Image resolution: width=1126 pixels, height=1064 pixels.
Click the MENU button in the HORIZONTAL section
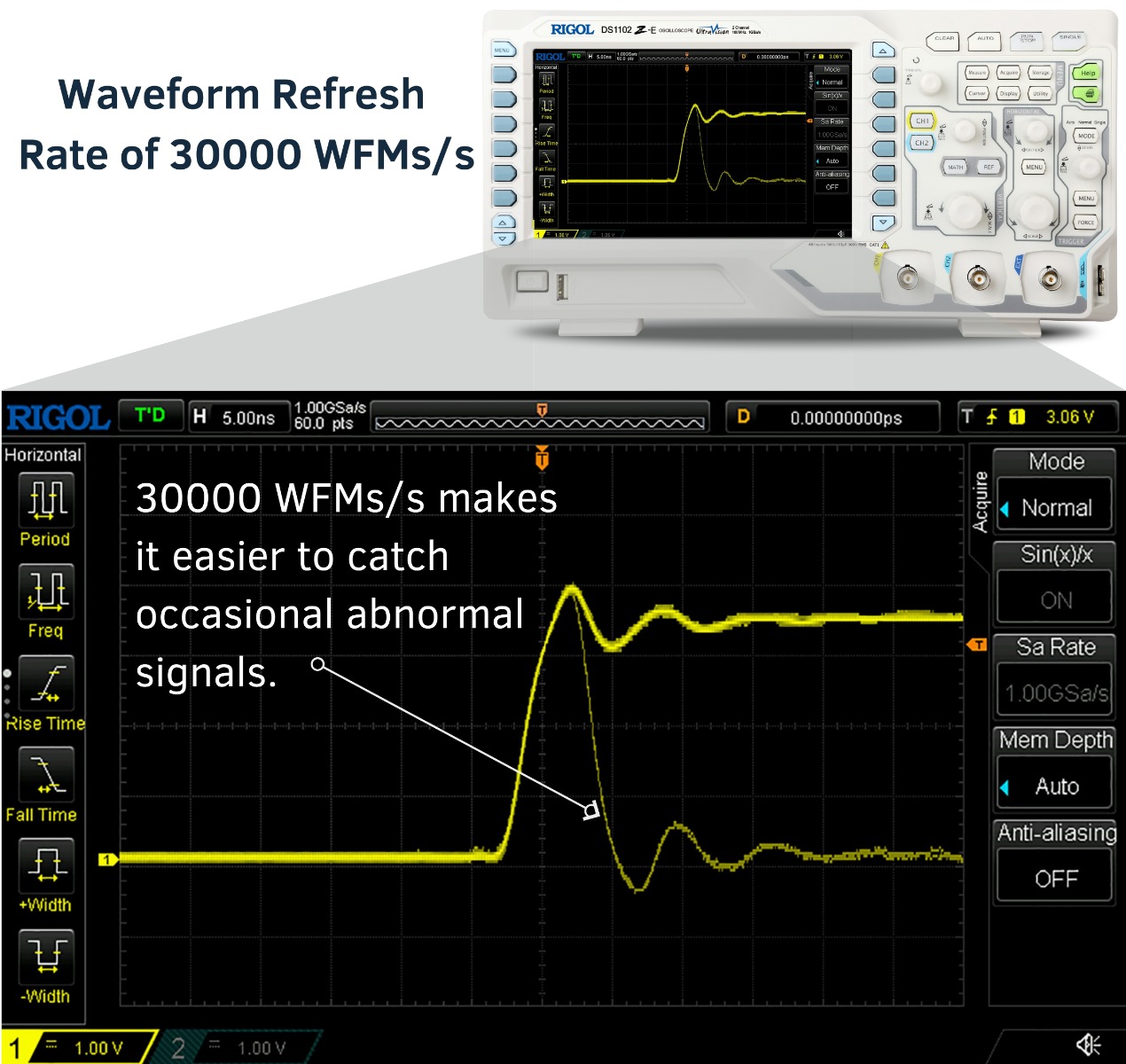point(1034,167)
